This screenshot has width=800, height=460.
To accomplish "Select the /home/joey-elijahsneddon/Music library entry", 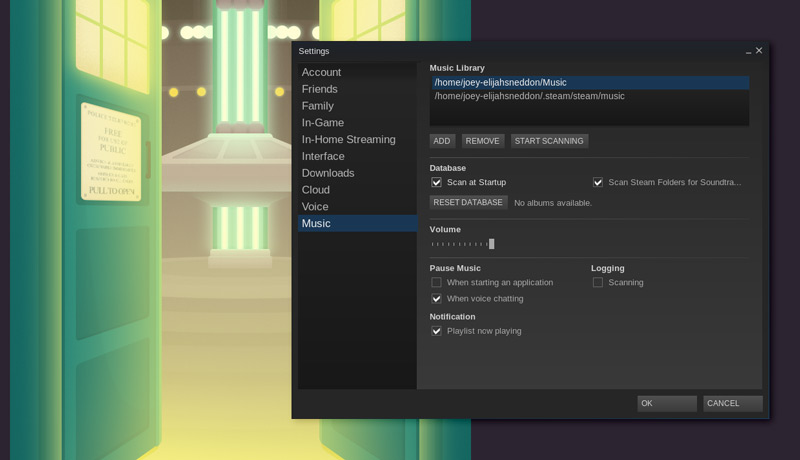I will (500, 83).
